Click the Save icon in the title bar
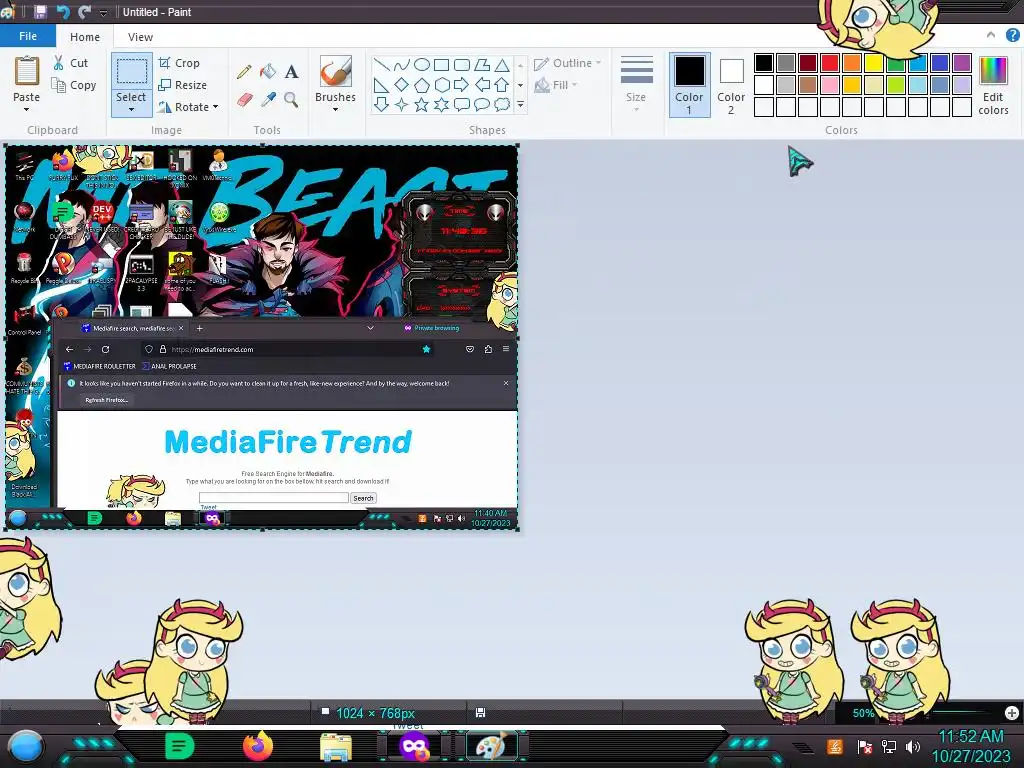 (x=40, y=12)
